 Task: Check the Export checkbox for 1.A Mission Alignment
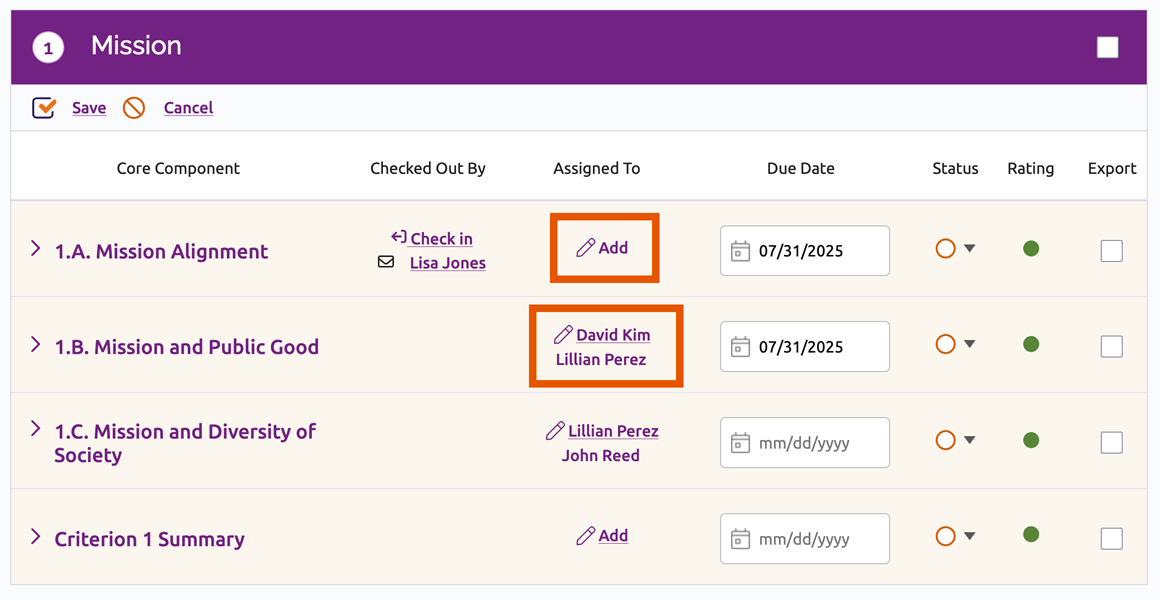(1111, 251)
